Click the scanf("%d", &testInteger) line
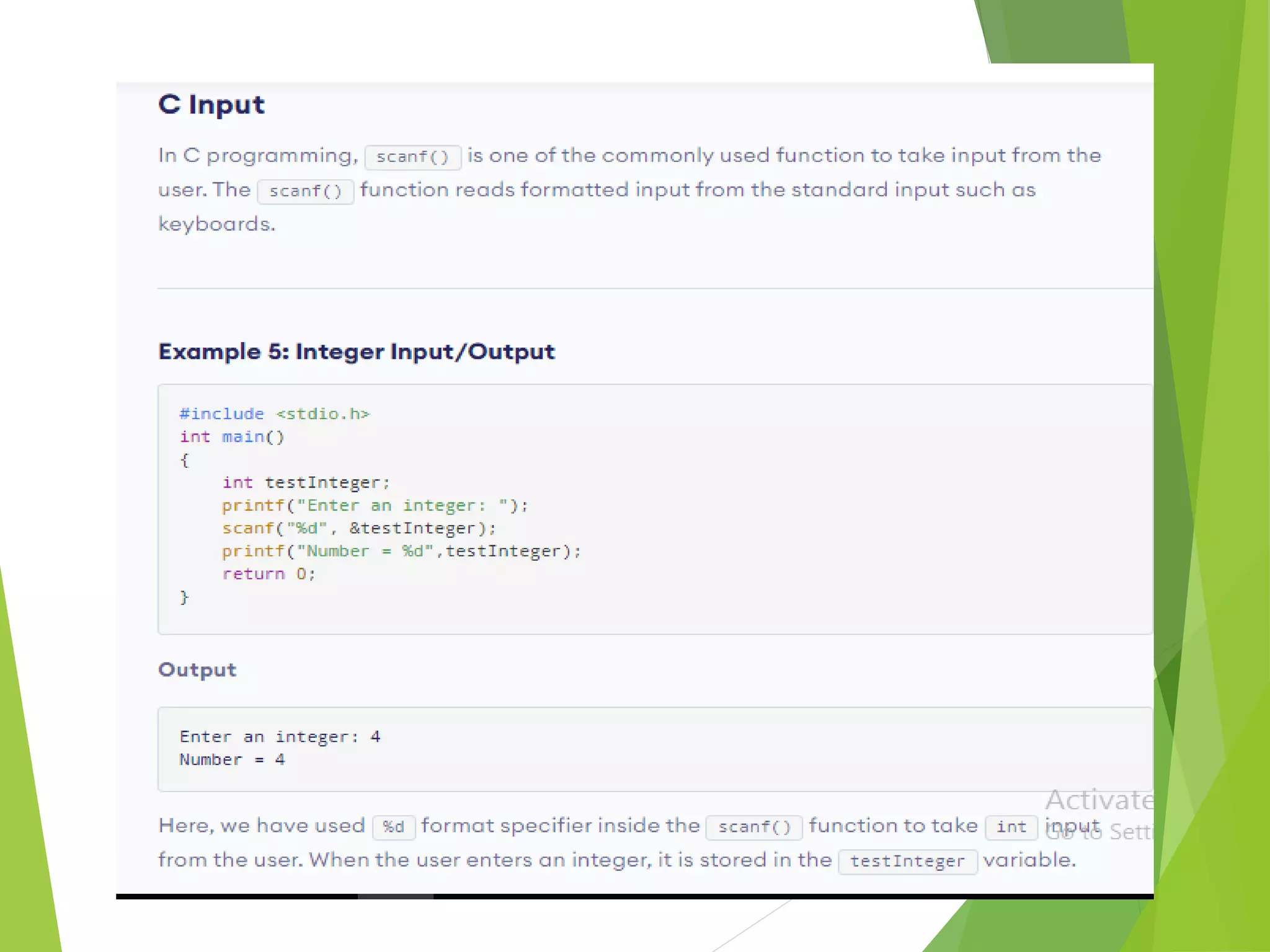1270x952 pixels. point(360,528)
